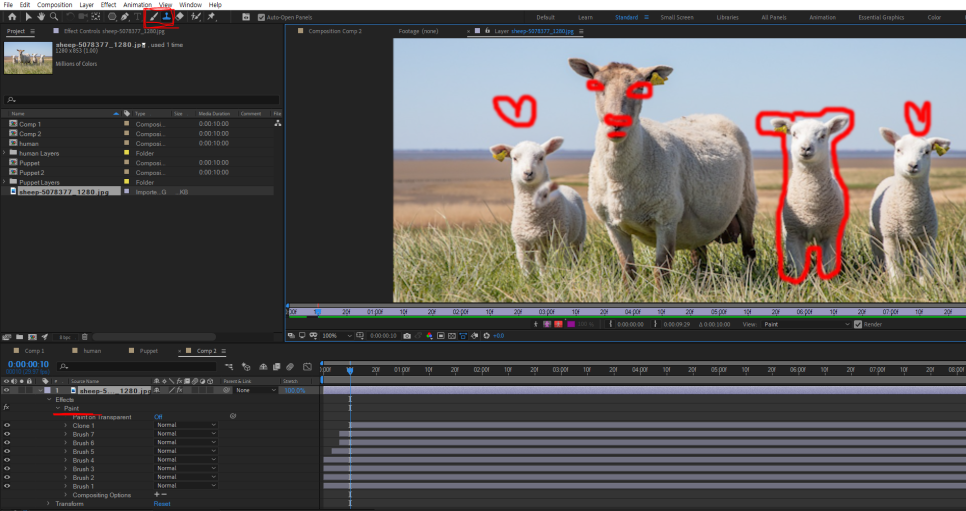The height and width of the screenshot is (511, 966).
Task: Click the 8 bpc color depth button
Action: click(x=65, y=337)
